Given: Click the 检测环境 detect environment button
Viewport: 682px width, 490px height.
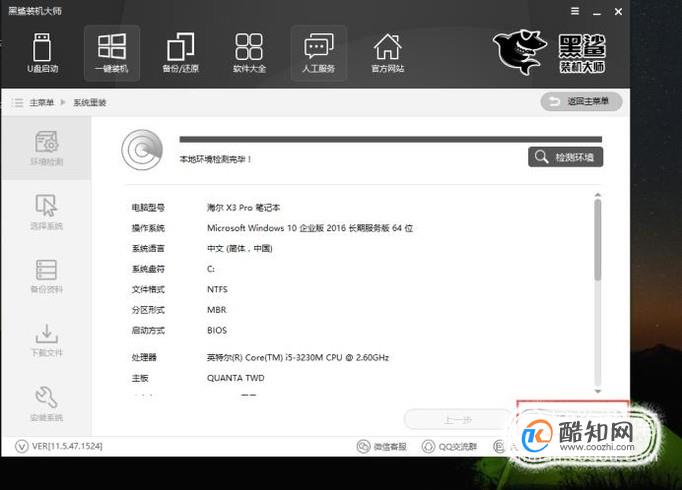Looking at the screenshot, I should [x=565, y=157].
